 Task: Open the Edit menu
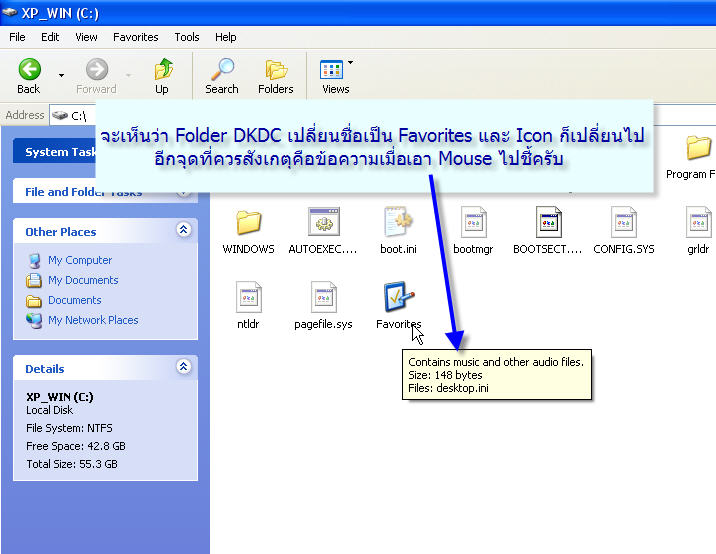tap(50, 37)
